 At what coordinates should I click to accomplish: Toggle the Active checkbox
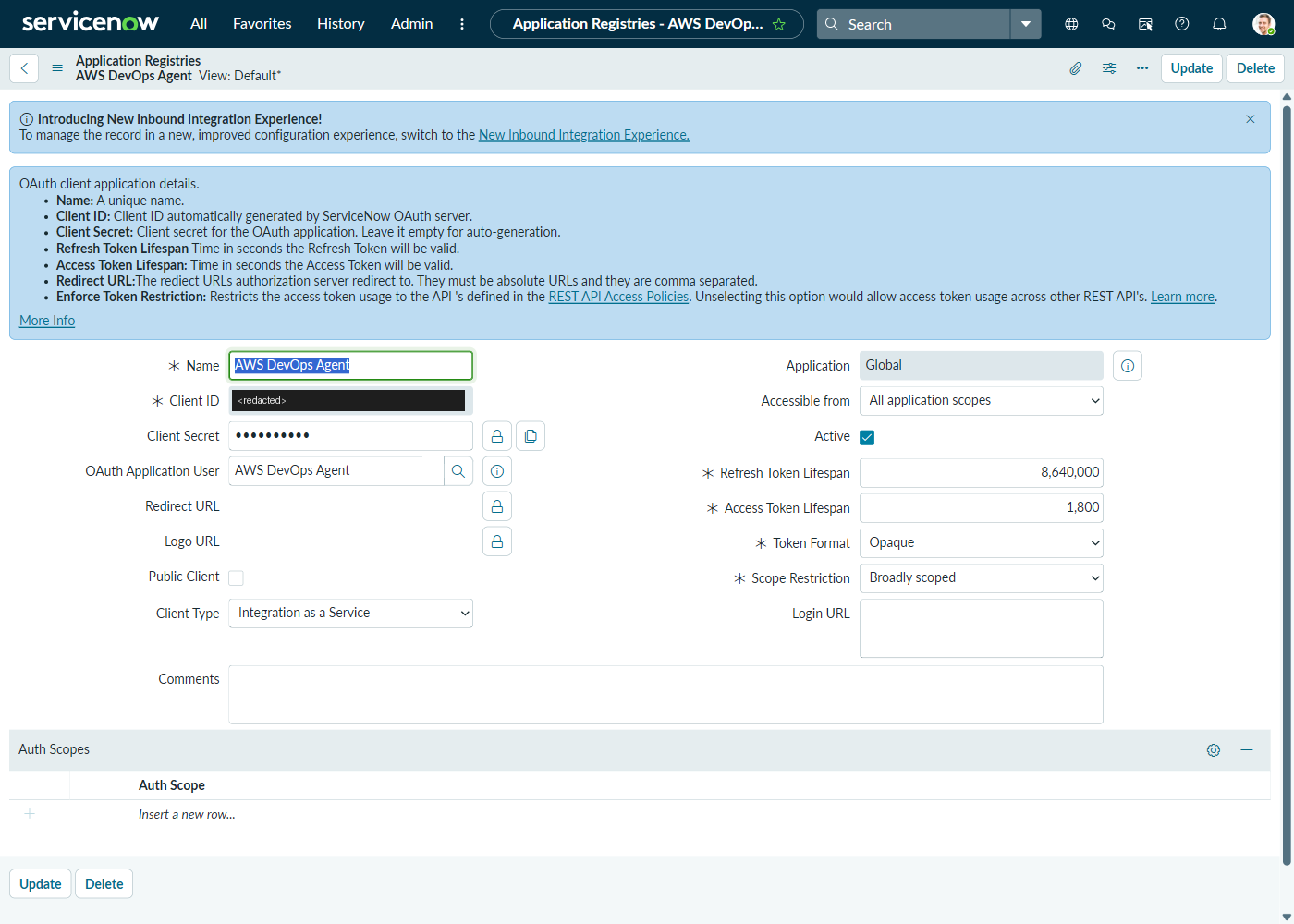tap(867, 437)
